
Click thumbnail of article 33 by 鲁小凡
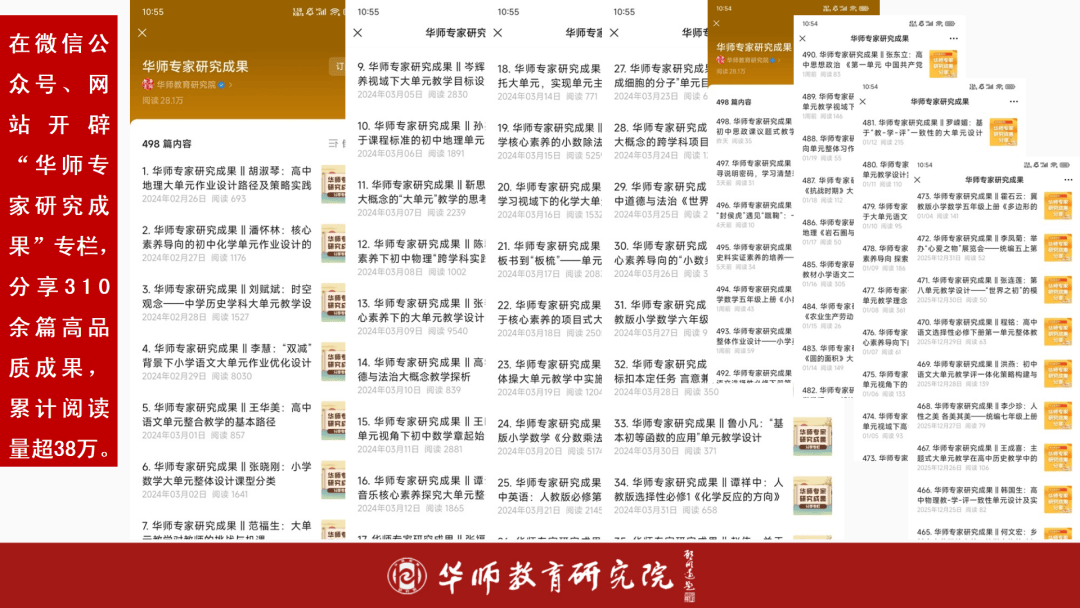click(812, 436)
